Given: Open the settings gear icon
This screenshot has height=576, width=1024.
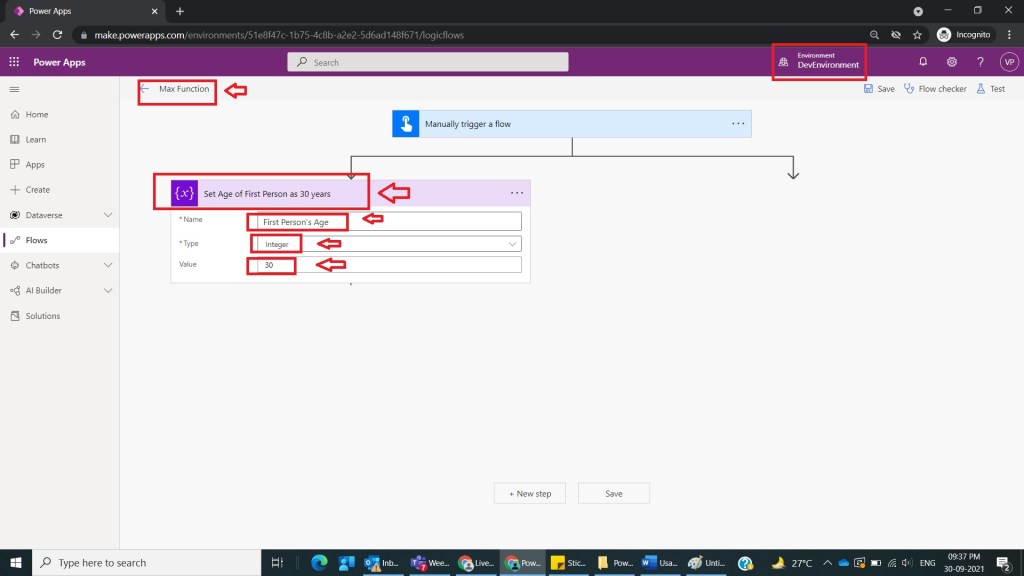Looking at the screenshot, I should point(952,62).
